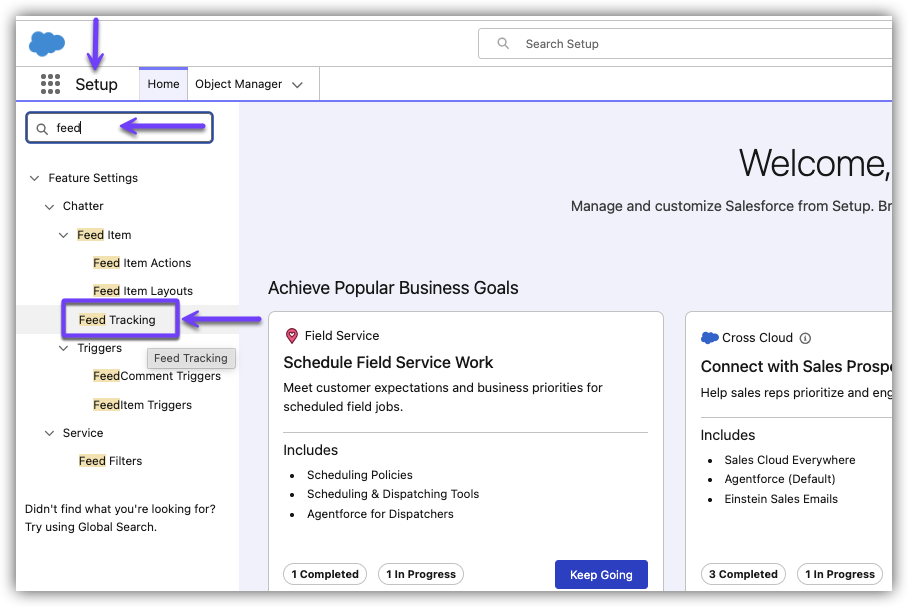Collapse the Triggers tree node
The width and height of the screenshot is (908, 607).
[63, 348]
